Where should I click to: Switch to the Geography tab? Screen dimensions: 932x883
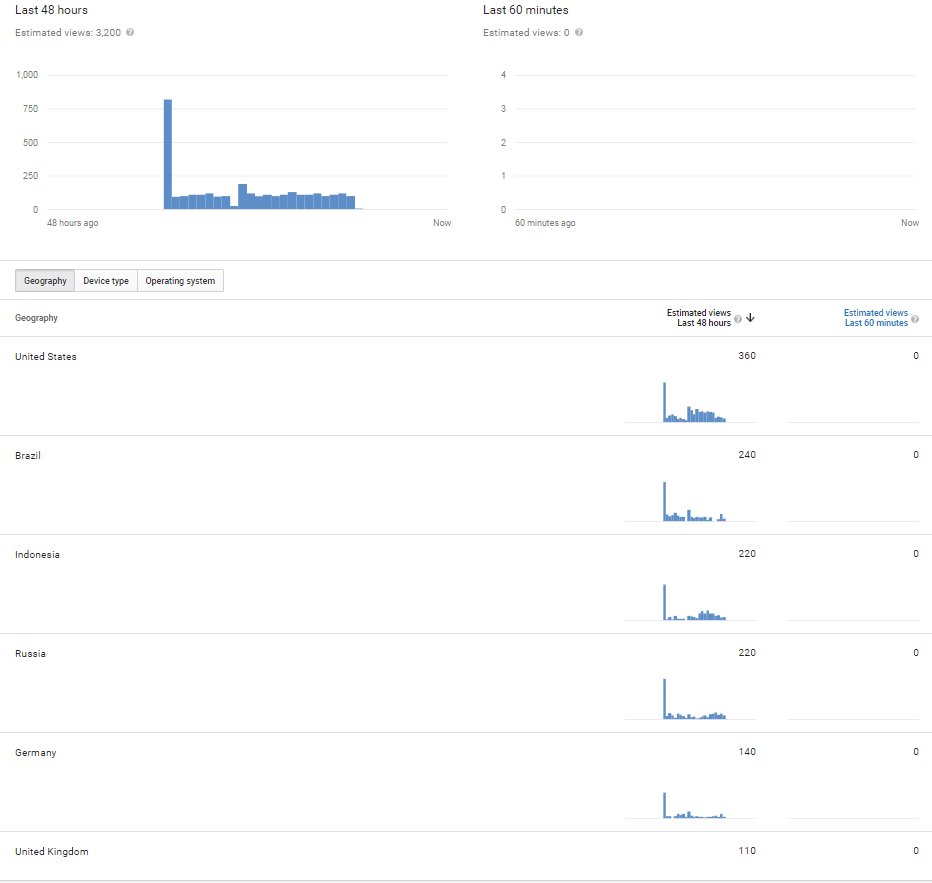[45, 280]
